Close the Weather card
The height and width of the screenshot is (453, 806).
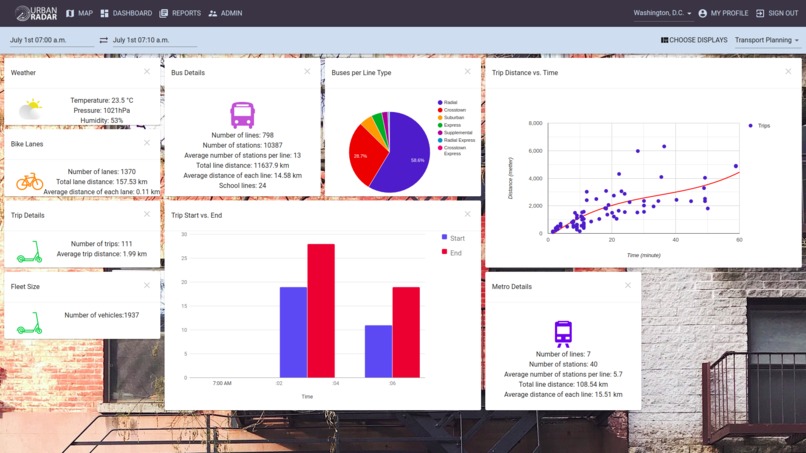[x=147, y=72]
